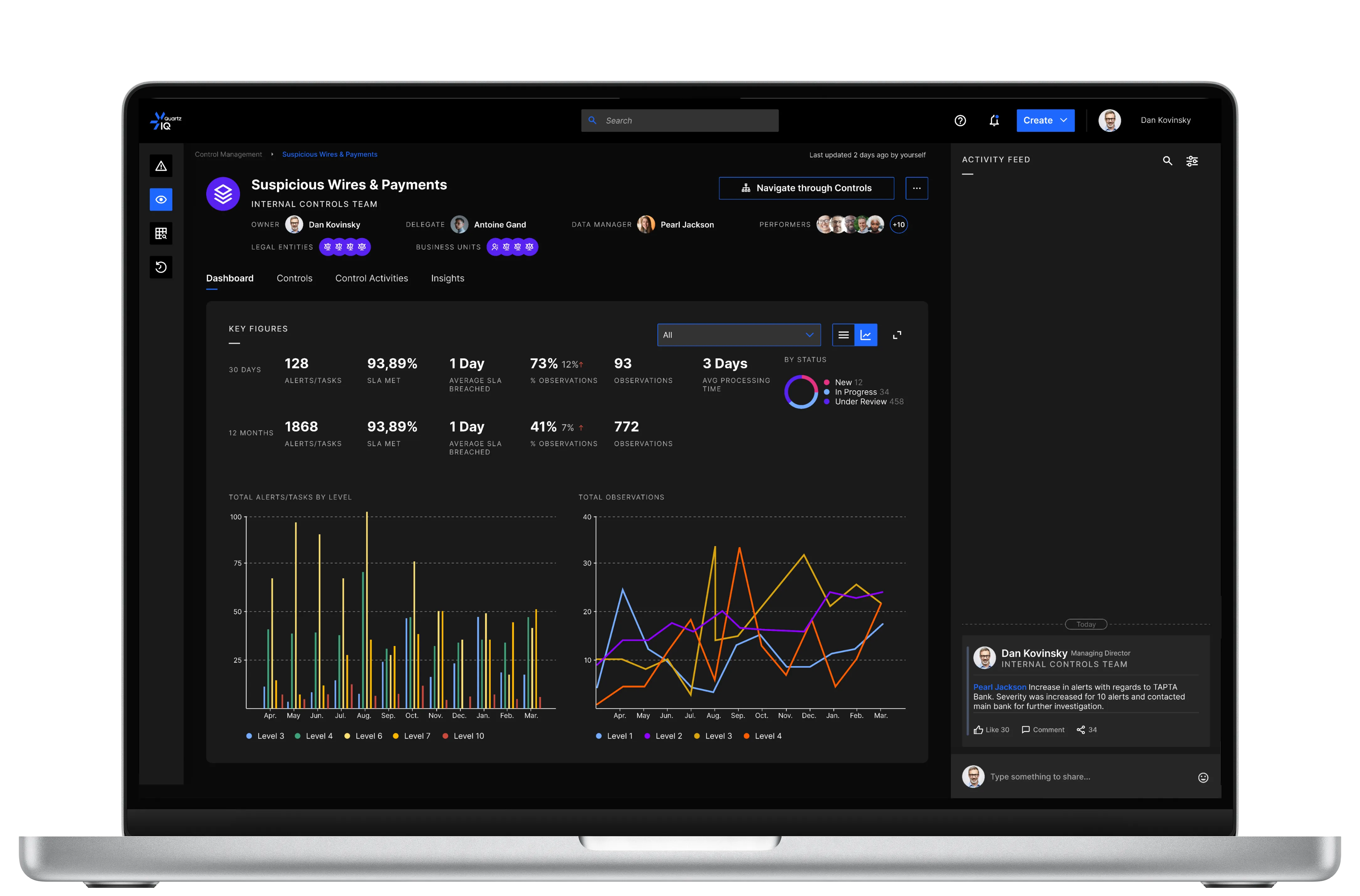Switch Key Figures to list view

click(844, 336)
